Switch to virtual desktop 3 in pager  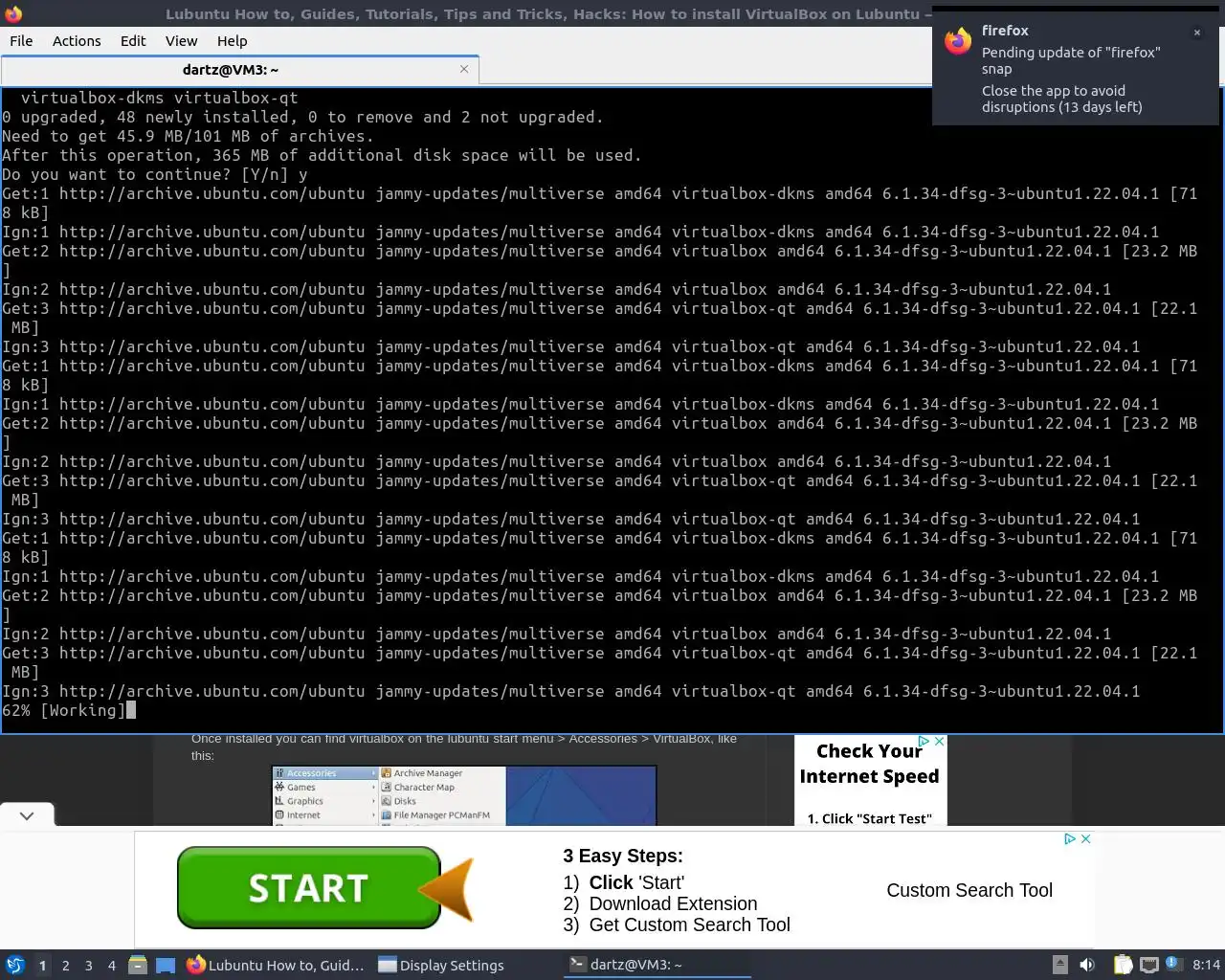(x=89, y=966)
